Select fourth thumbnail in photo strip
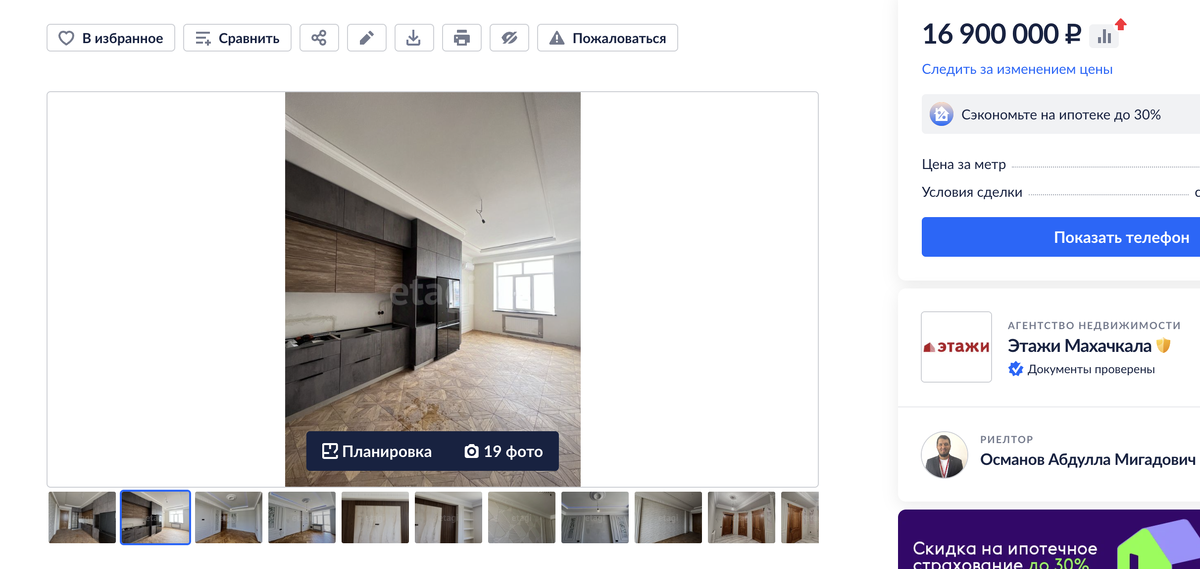 click(x=302, y=517)
